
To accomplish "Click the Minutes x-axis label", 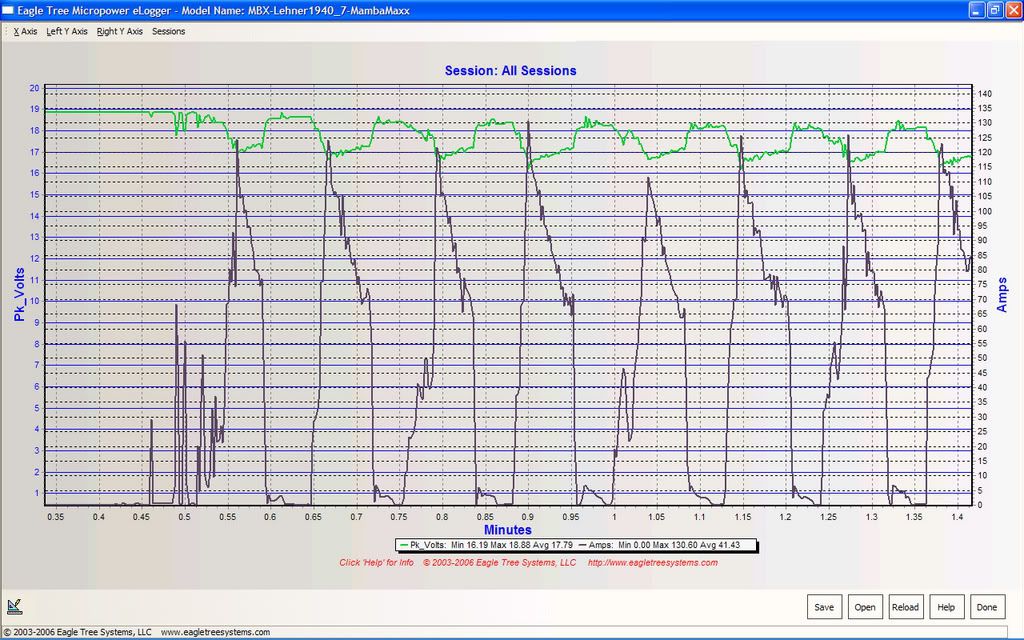I will pyautogui.click(x=510, y=529).
